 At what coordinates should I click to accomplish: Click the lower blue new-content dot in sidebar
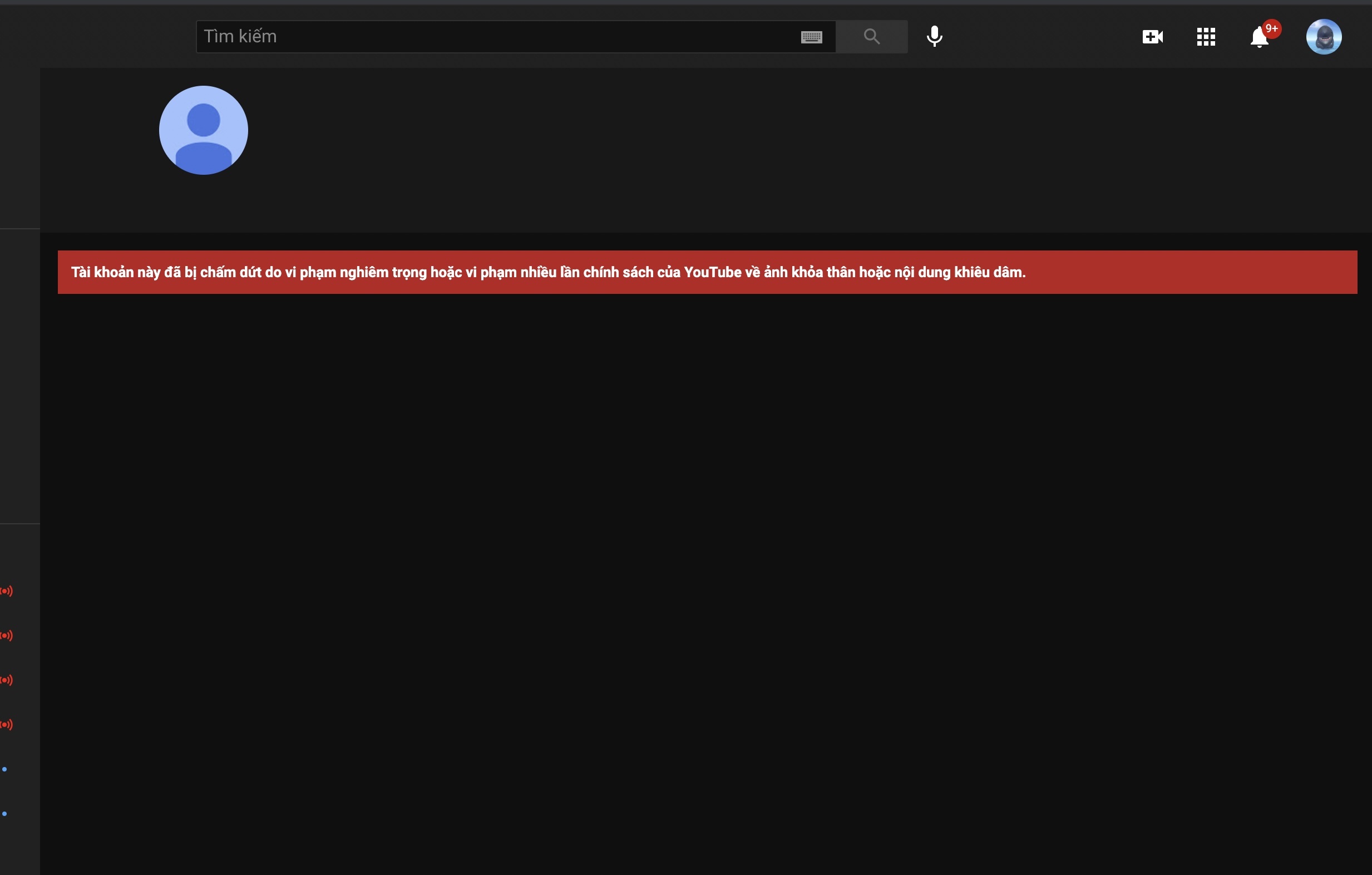click(4, 813)
